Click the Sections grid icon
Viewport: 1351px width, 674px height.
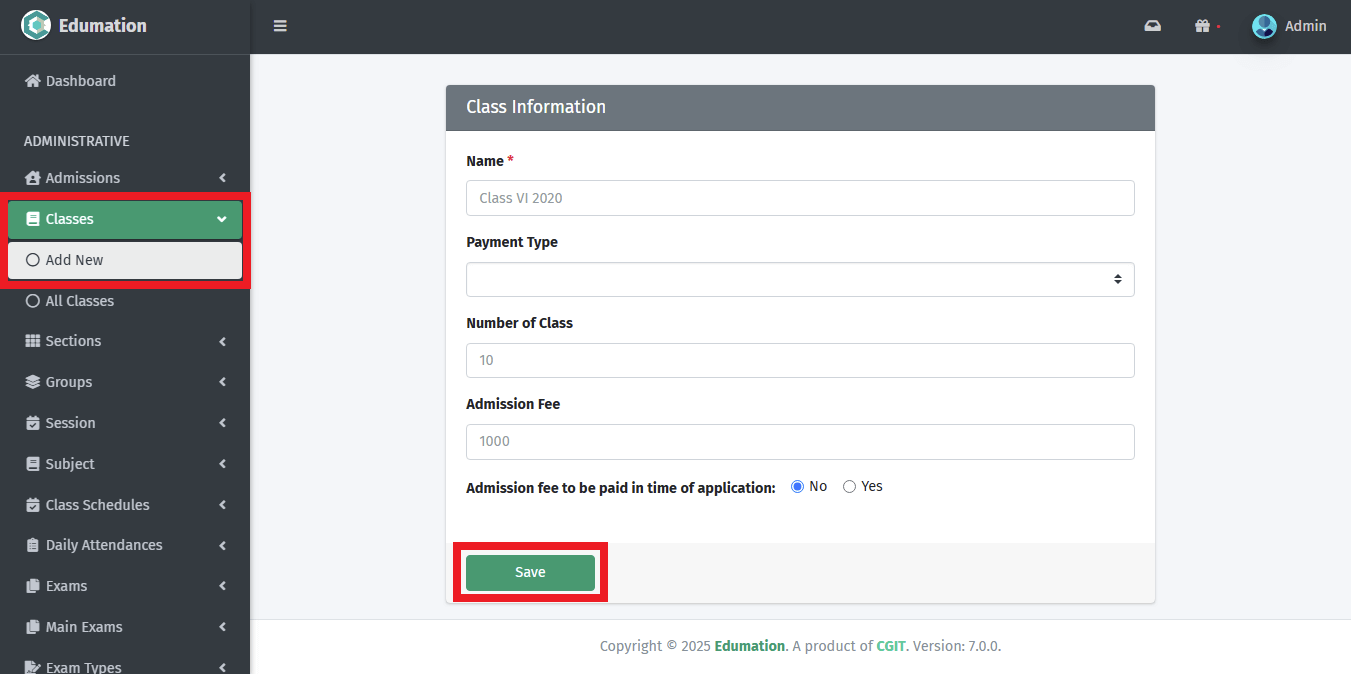pos(33,341)
